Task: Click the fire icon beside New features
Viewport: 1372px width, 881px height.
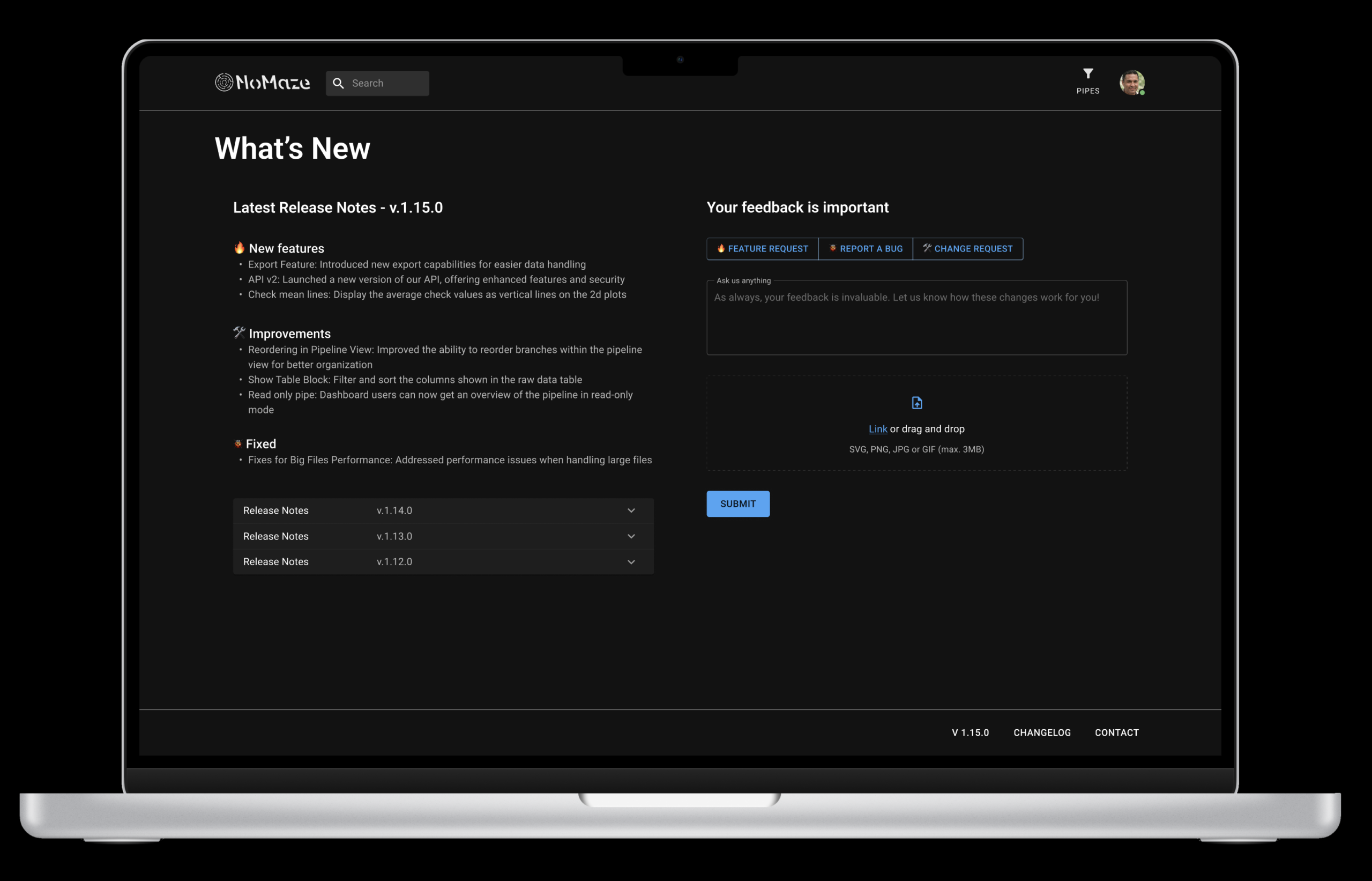Action: (240, 248)
